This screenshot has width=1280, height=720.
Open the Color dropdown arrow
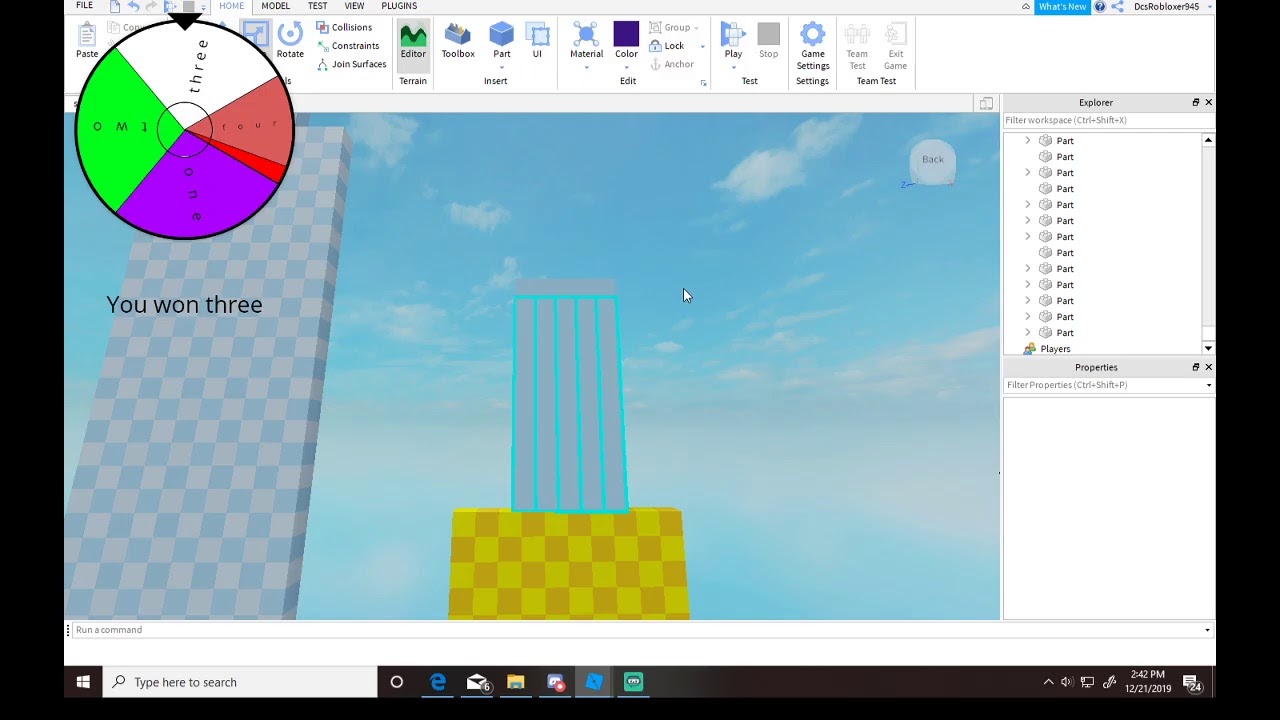click(626, 68)
